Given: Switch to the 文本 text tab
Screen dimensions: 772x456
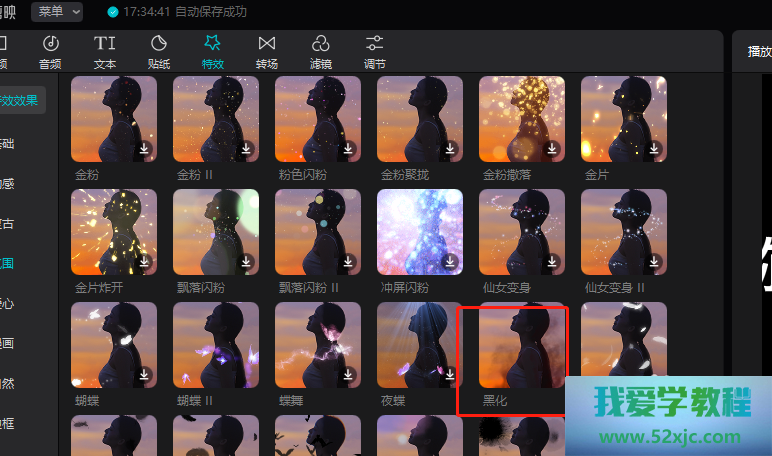Looking at the screenshot, I should point(105,51).
